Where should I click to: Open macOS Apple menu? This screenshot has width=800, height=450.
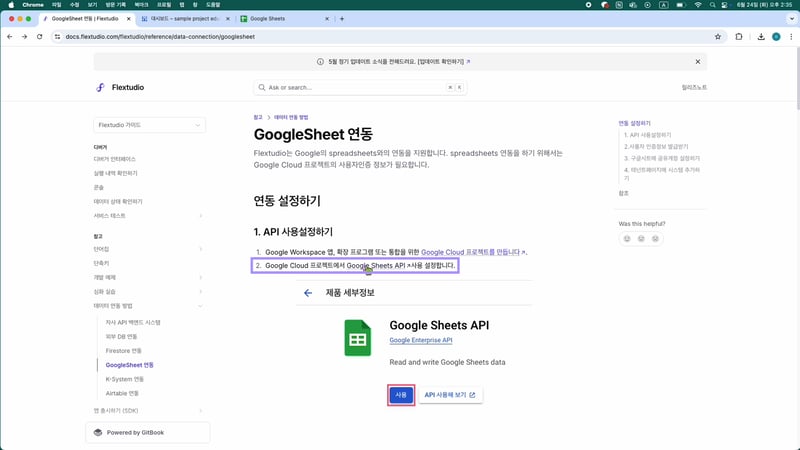pos(11,5)
